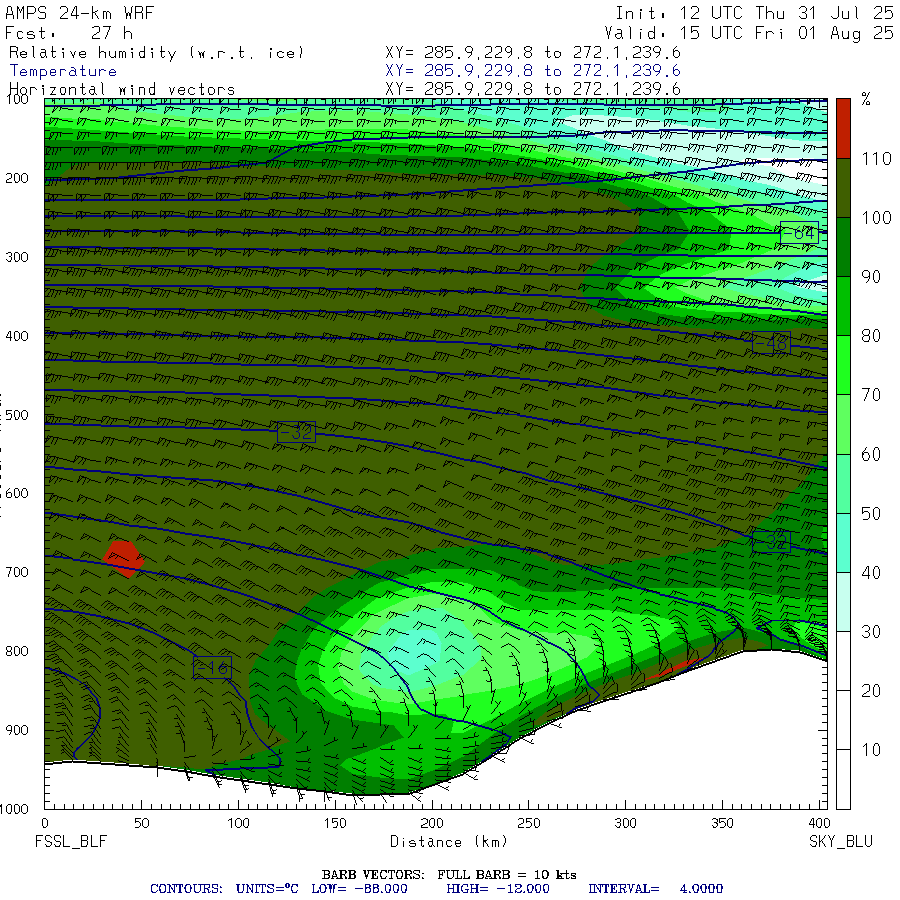Click the red hexagonal humidity patch near 700 hPa
The image size is (900, 900).
tap(122, 558)
